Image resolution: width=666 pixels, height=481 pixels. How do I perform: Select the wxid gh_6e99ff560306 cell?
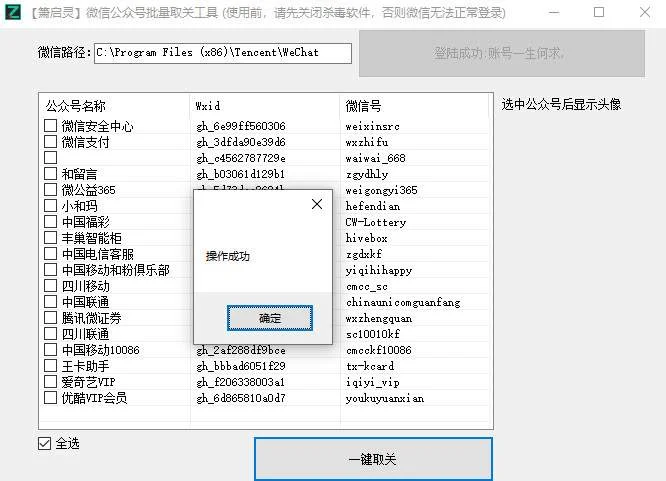click(241, 126)
